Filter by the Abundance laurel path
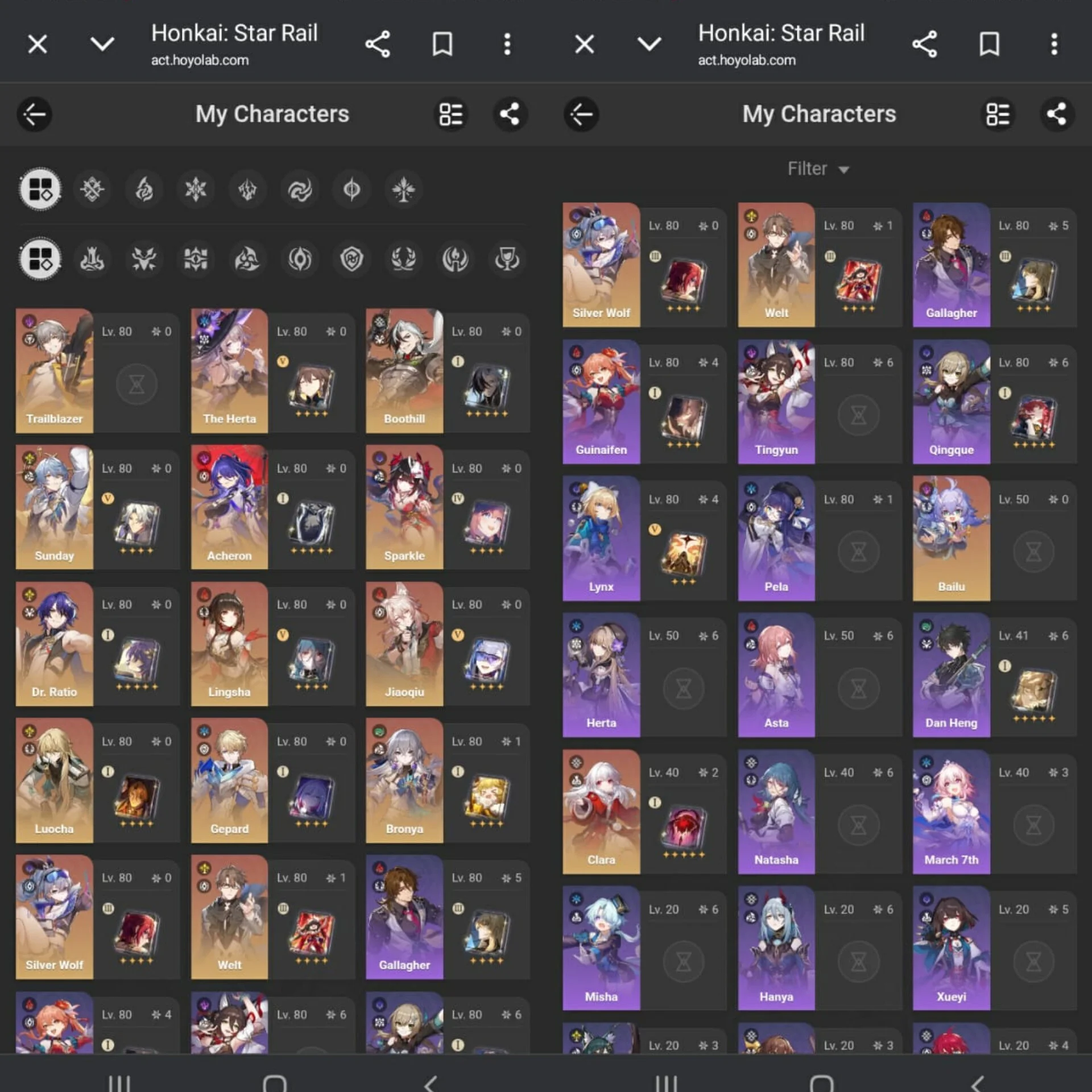 point(403,259)
